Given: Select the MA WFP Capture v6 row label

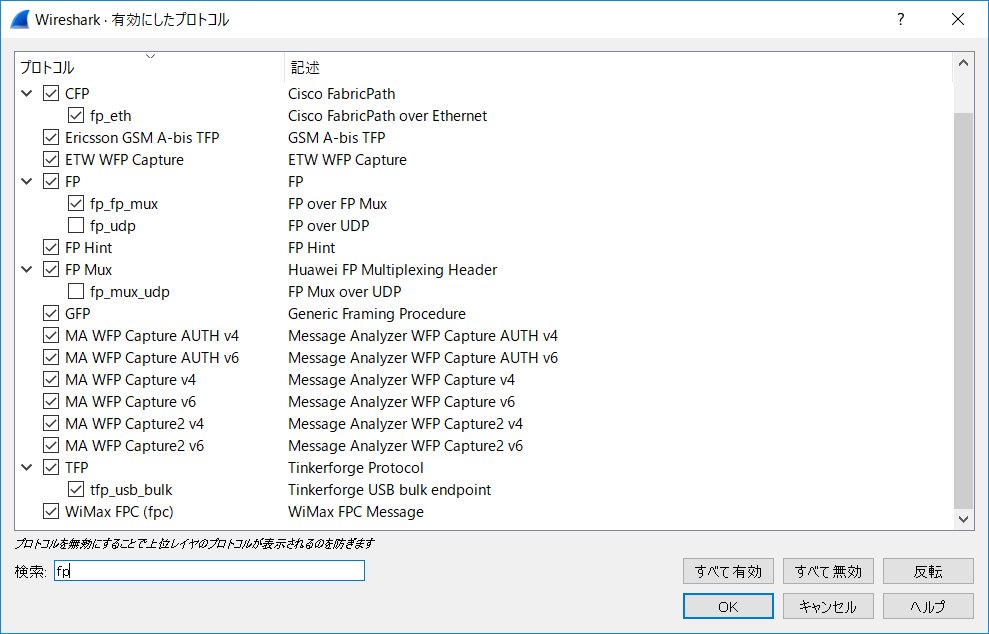Looking at the screenshot, I should click(131, 402).
